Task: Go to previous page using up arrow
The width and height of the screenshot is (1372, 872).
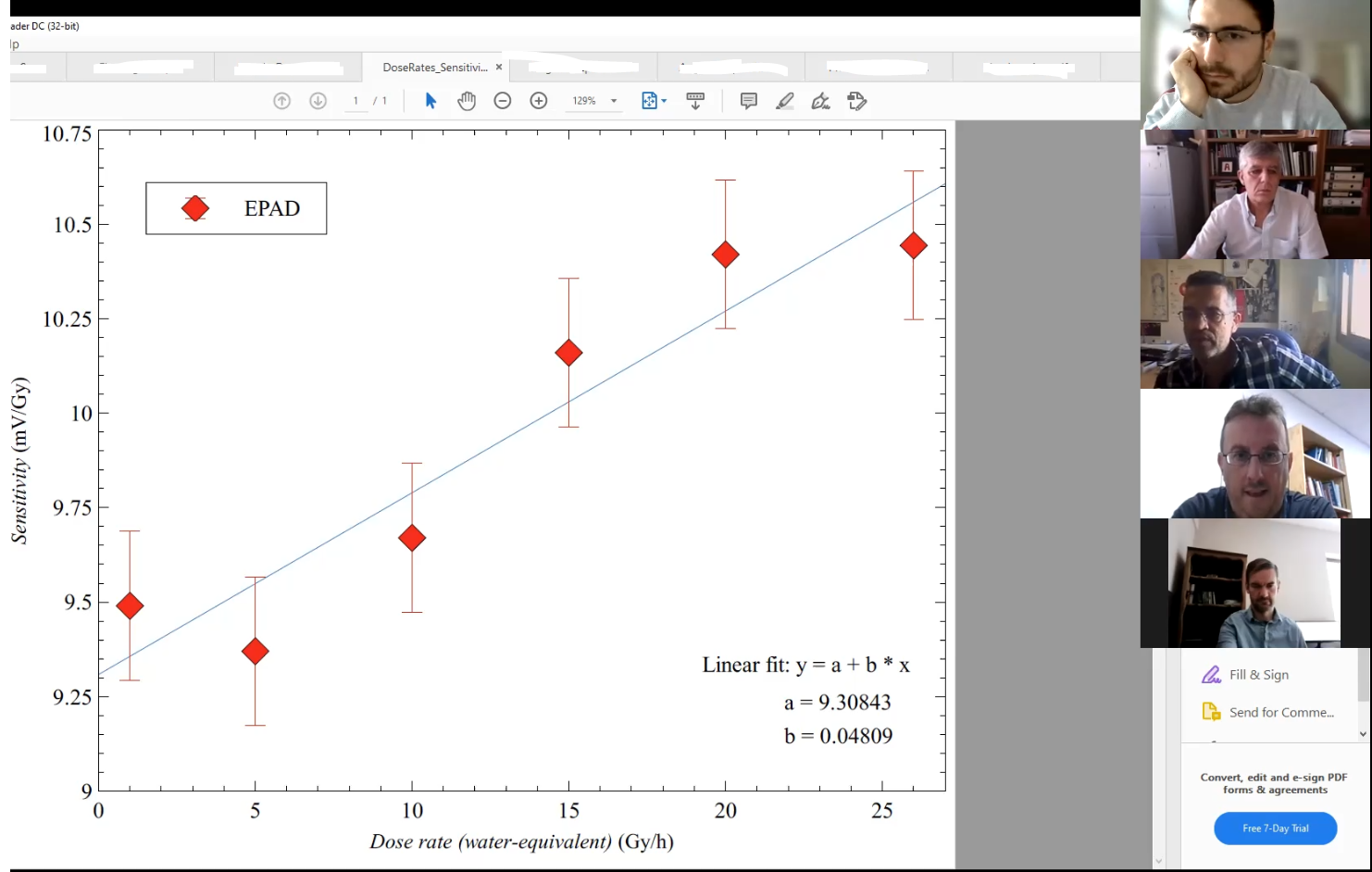Action: coord(282,101)
